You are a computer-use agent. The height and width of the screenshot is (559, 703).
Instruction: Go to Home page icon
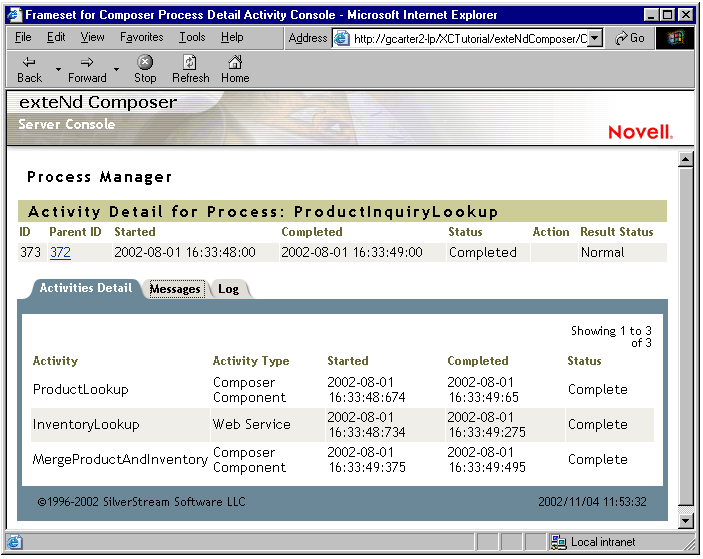[235, 62]
